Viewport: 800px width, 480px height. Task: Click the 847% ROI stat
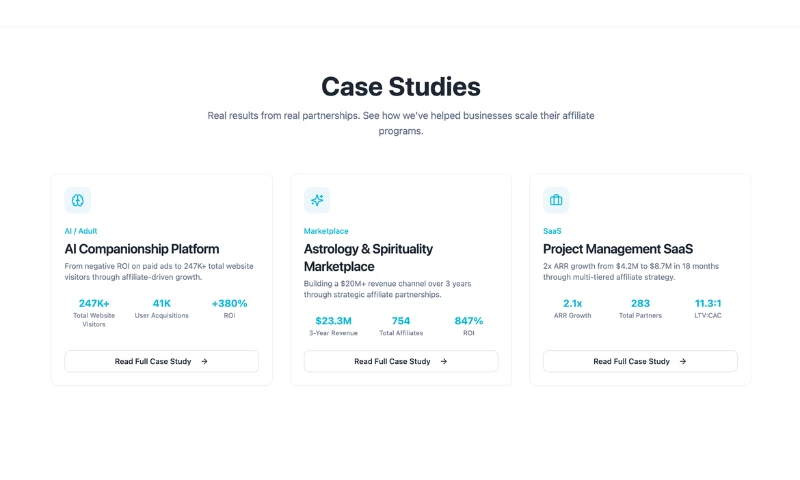(468, 326)
